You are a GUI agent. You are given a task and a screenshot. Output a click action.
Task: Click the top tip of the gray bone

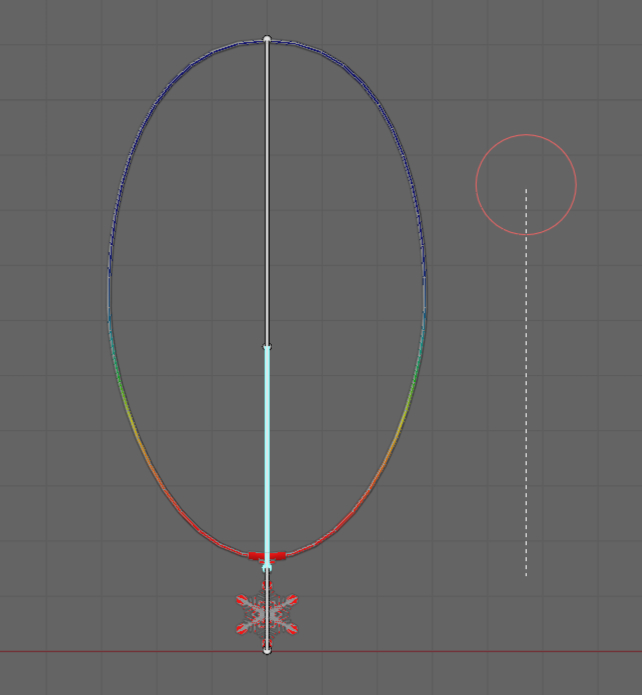click(267, 39)
